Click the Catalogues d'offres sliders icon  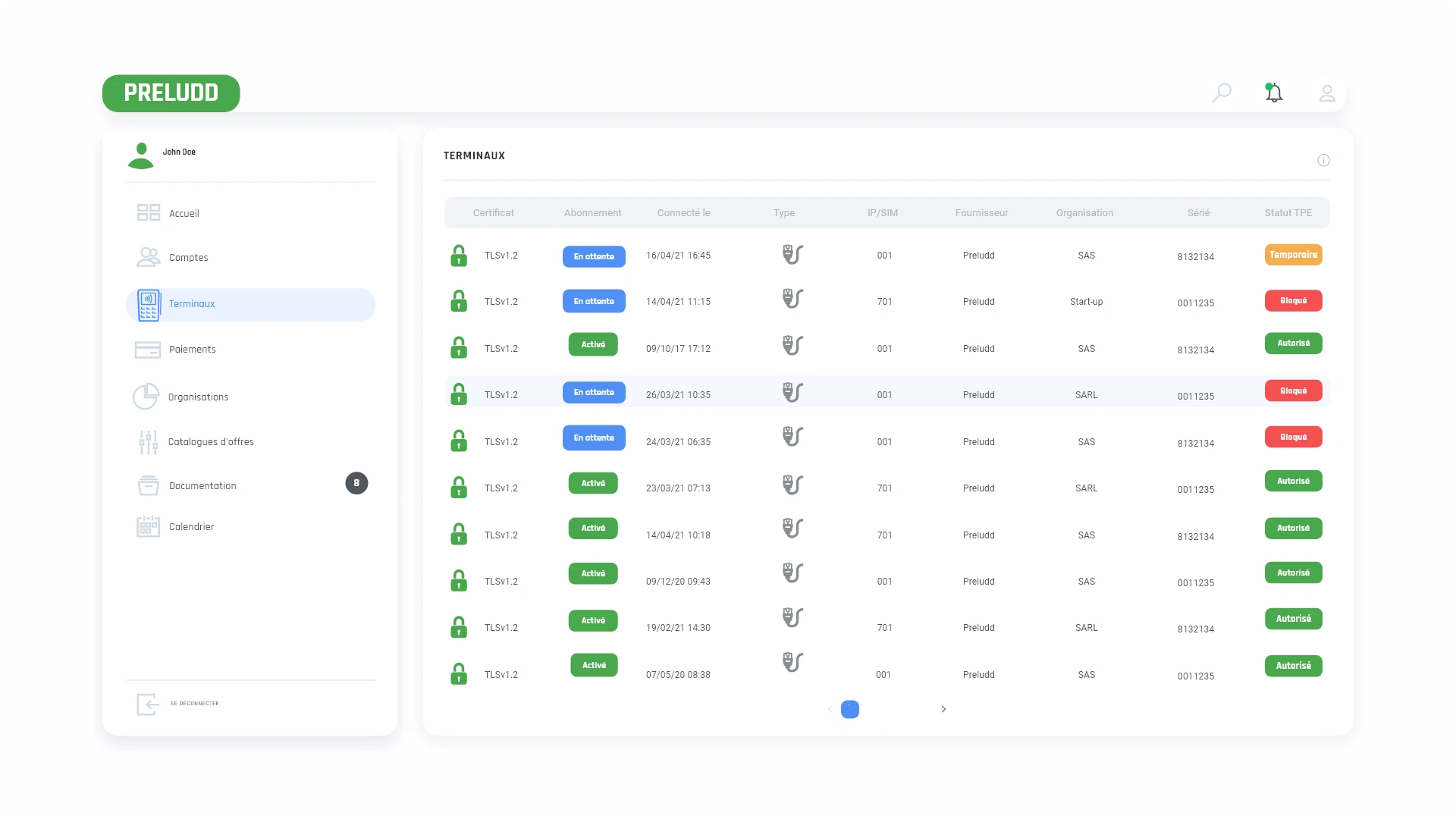pyautogui.click(x=148, y=442)
